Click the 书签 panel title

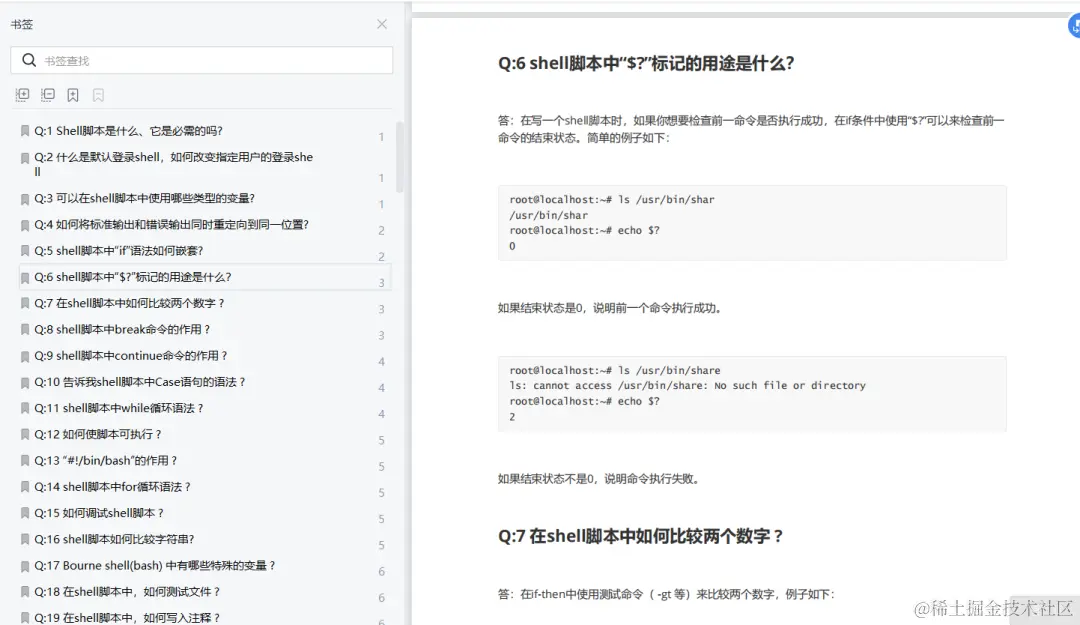click(x=21, y=24)
